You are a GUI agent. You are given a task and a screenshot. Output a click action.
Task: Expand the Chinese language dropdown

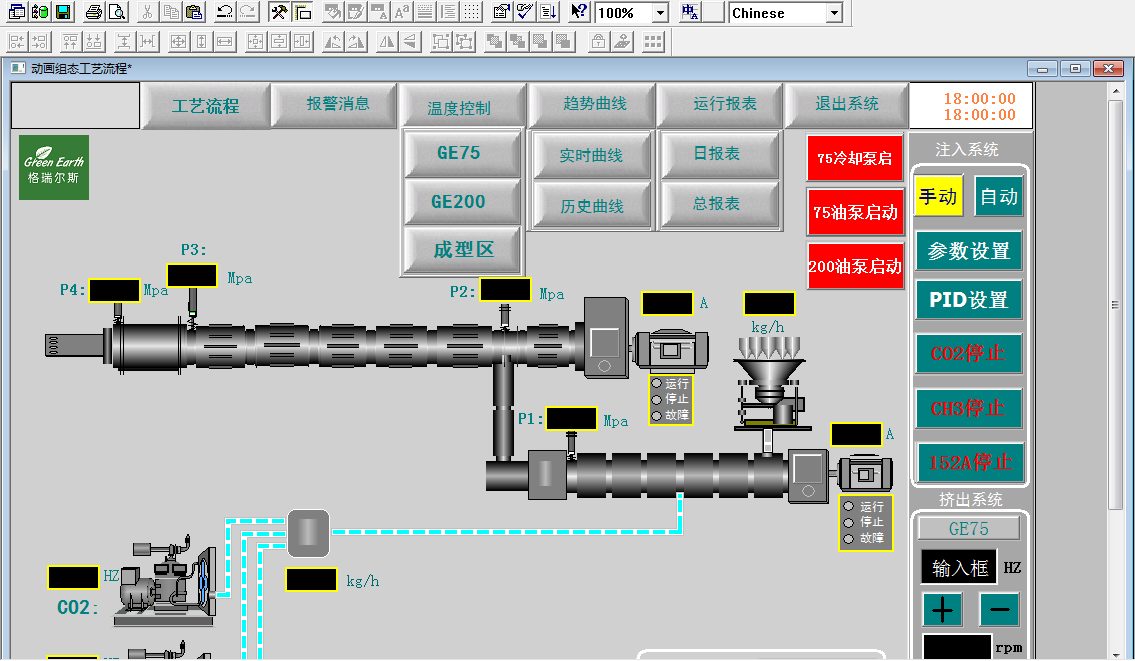coord(834,13)
